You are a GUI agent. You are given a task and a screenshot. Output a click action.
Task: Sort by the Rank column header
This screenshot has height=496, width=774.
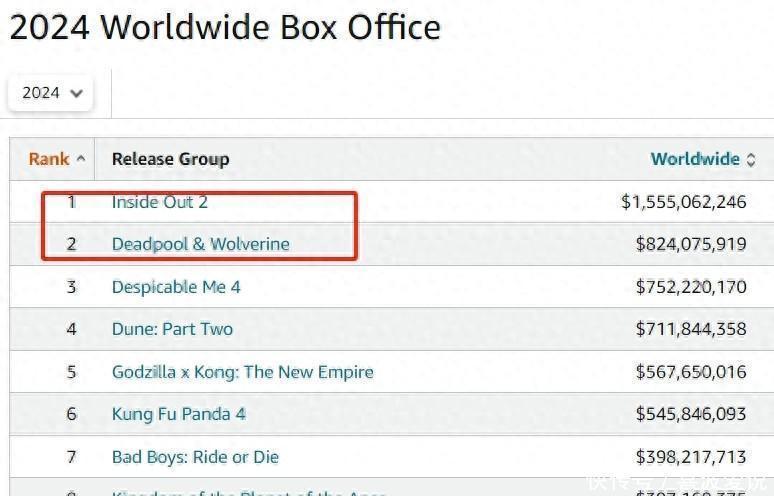[49, 159]
